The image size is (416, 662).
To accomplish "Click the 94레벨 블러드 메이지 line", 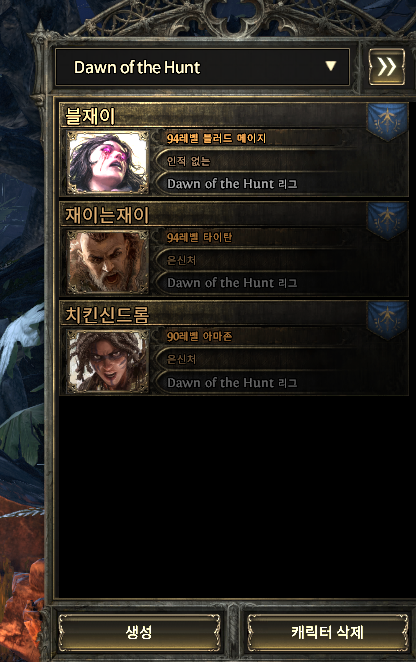I will [216, 138].
